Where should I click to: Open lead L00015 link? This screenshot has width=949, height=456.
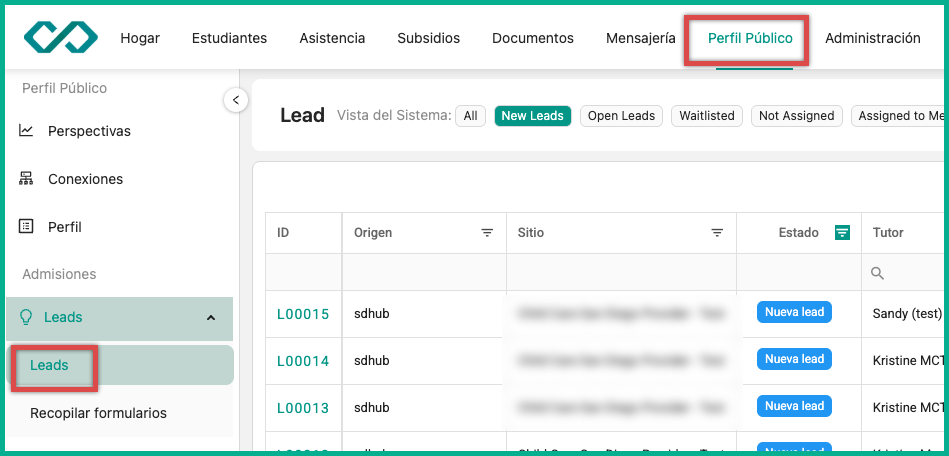pyautogui.click(x=303, y=314)
